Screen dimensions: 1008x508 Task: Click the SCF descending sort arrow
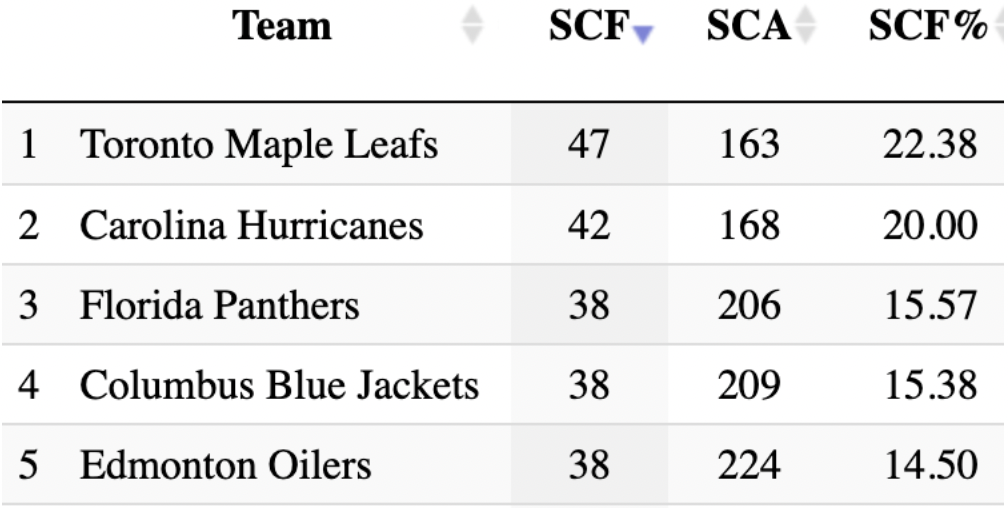tap(643, 32)
